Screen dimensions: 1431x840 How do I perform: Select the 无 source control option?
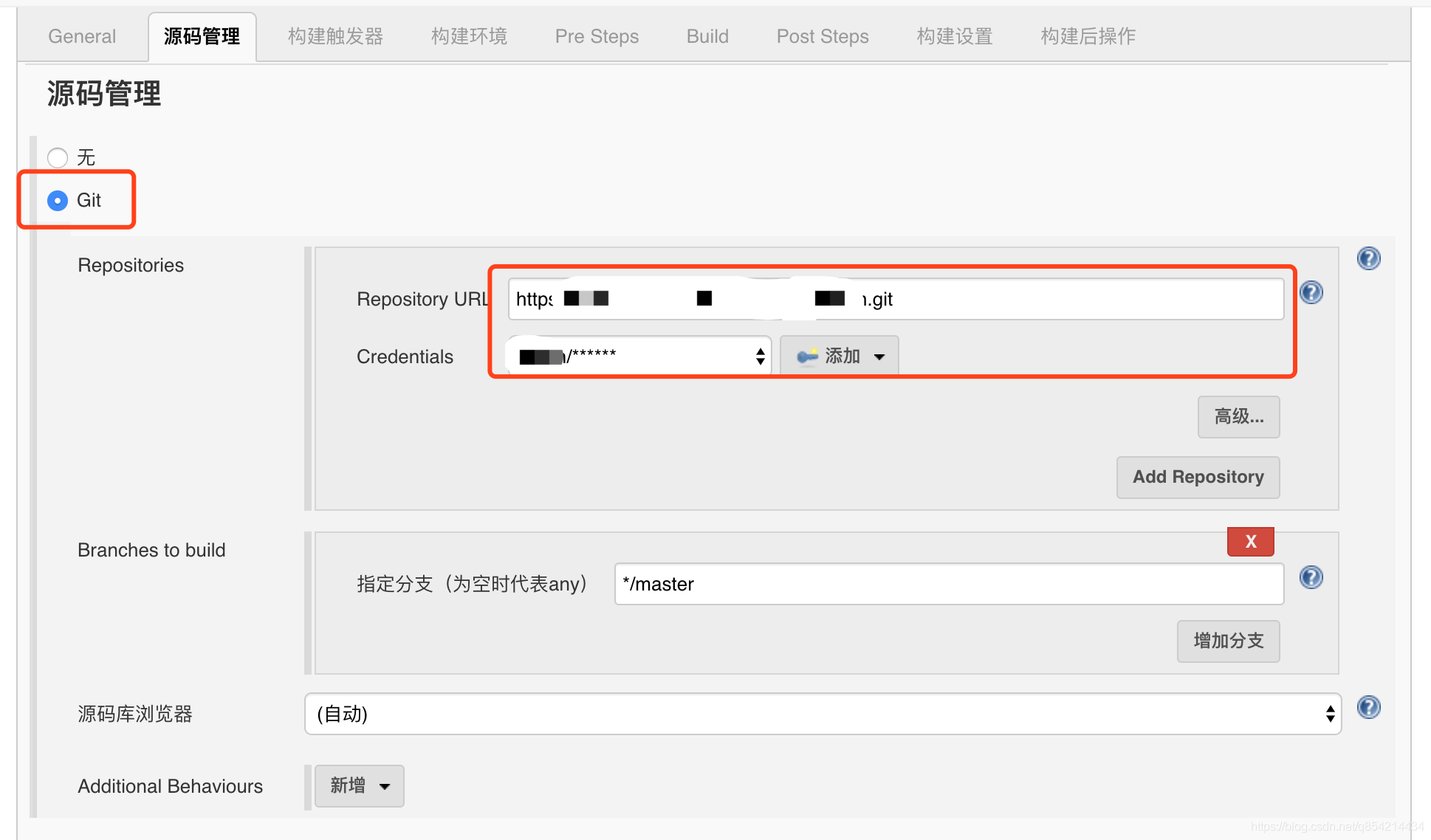click(57, 157)
